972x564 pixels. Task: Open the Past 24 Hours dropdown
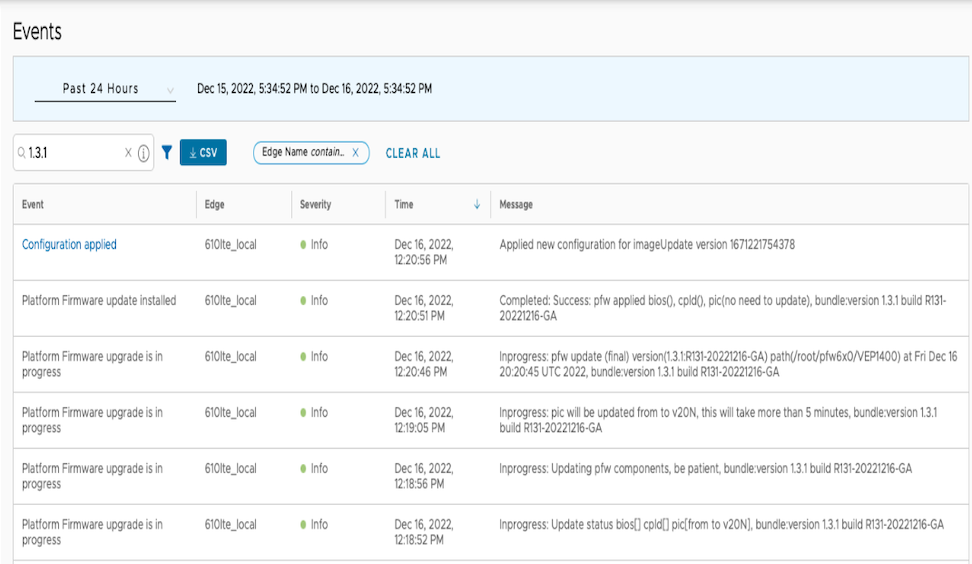click(105, 89)
